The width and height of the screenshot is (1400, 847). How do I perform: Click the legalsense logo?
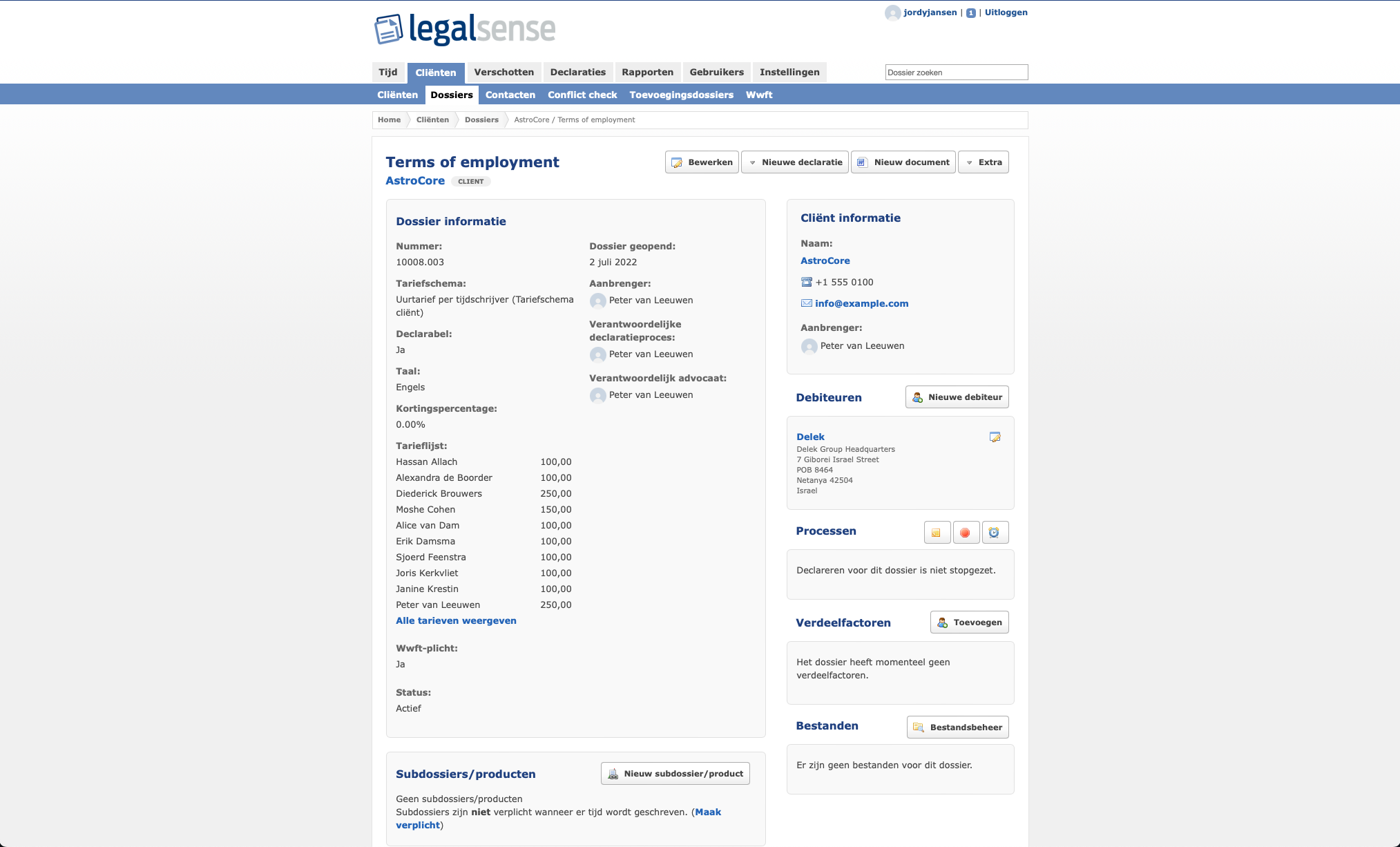465,30
